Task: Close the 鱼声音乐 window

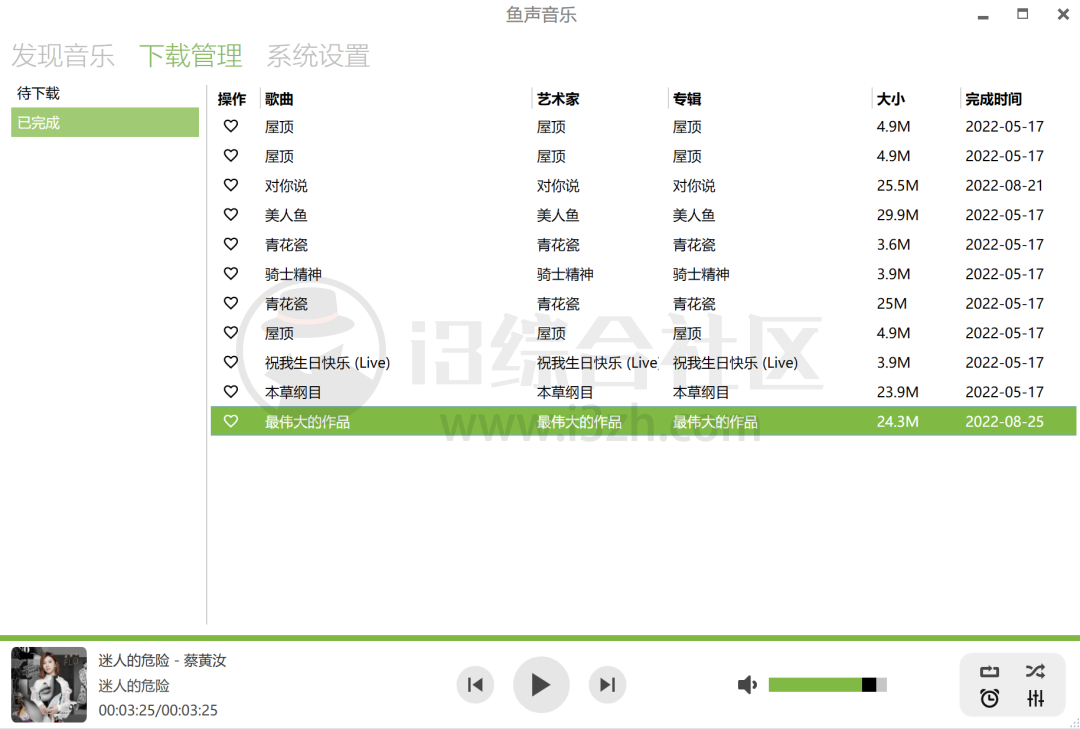Action: tap(1063, 14)
